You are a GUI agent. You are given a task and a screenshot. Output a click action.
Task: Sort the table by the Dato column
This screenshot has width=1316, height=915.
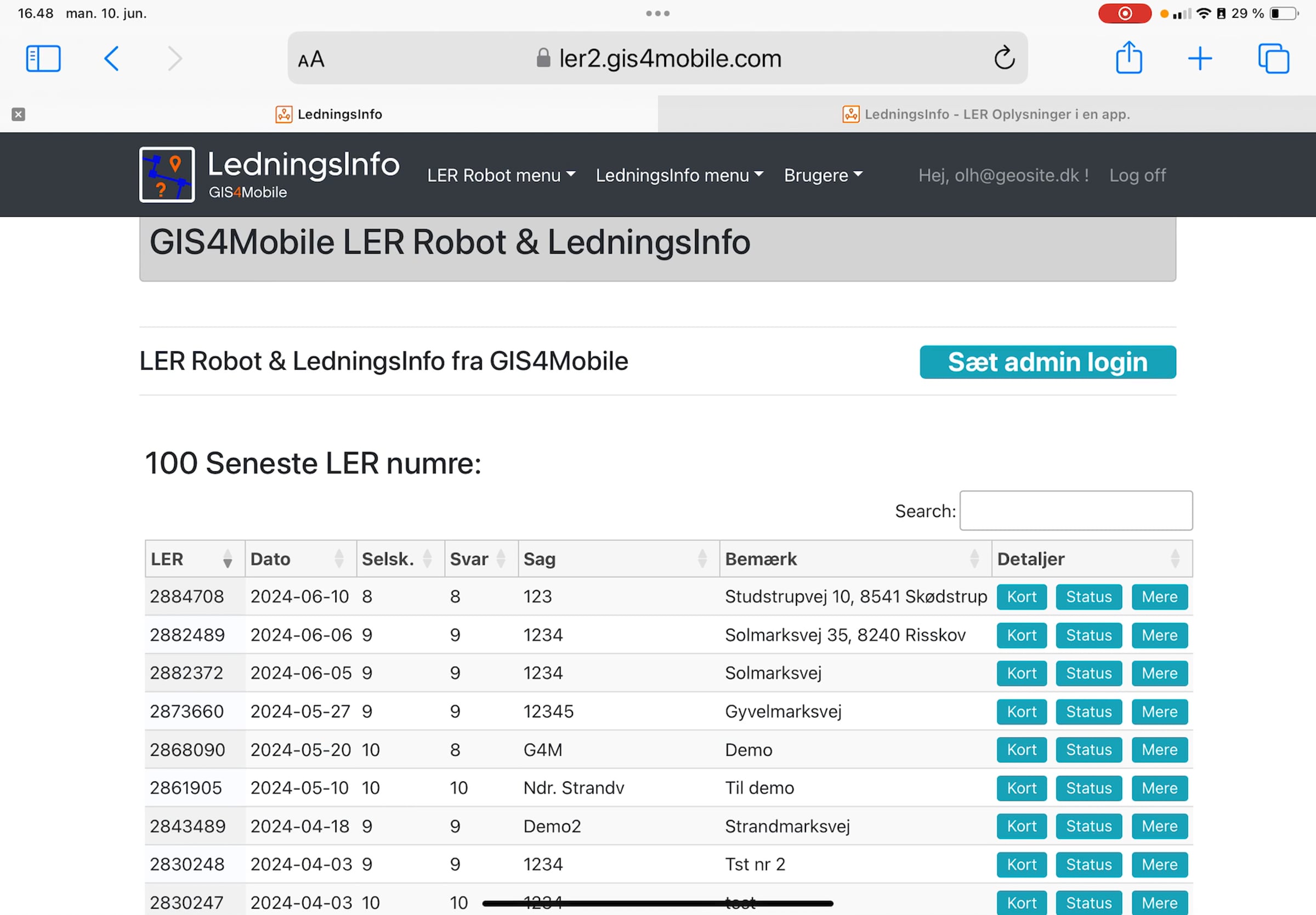click(300, 558)
